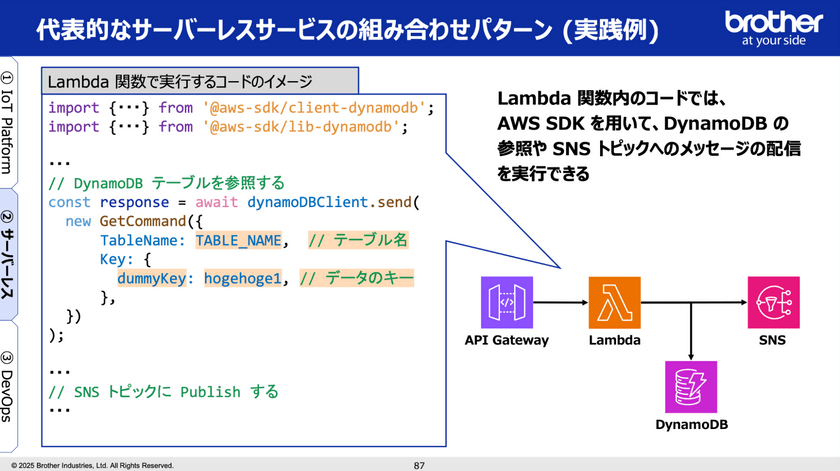
Task: Click the code panel header 'Lambda 関数で実行するコードのイメージ'
Action: tap(181, 81)
